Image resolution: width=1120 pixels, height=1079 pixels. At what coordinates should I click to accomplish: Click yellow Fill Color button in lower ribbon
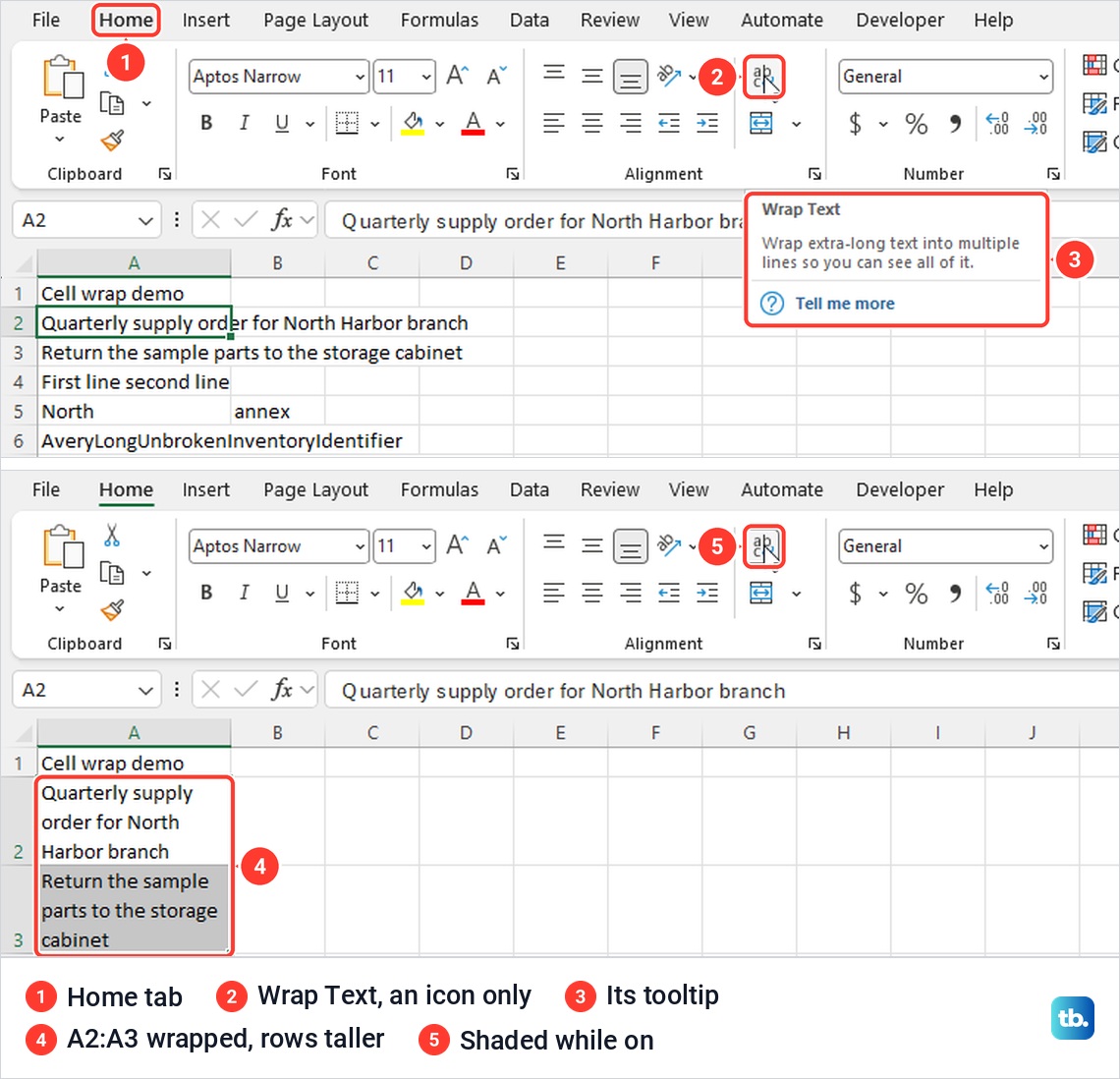pyautogui.click(x=413, y=593)
